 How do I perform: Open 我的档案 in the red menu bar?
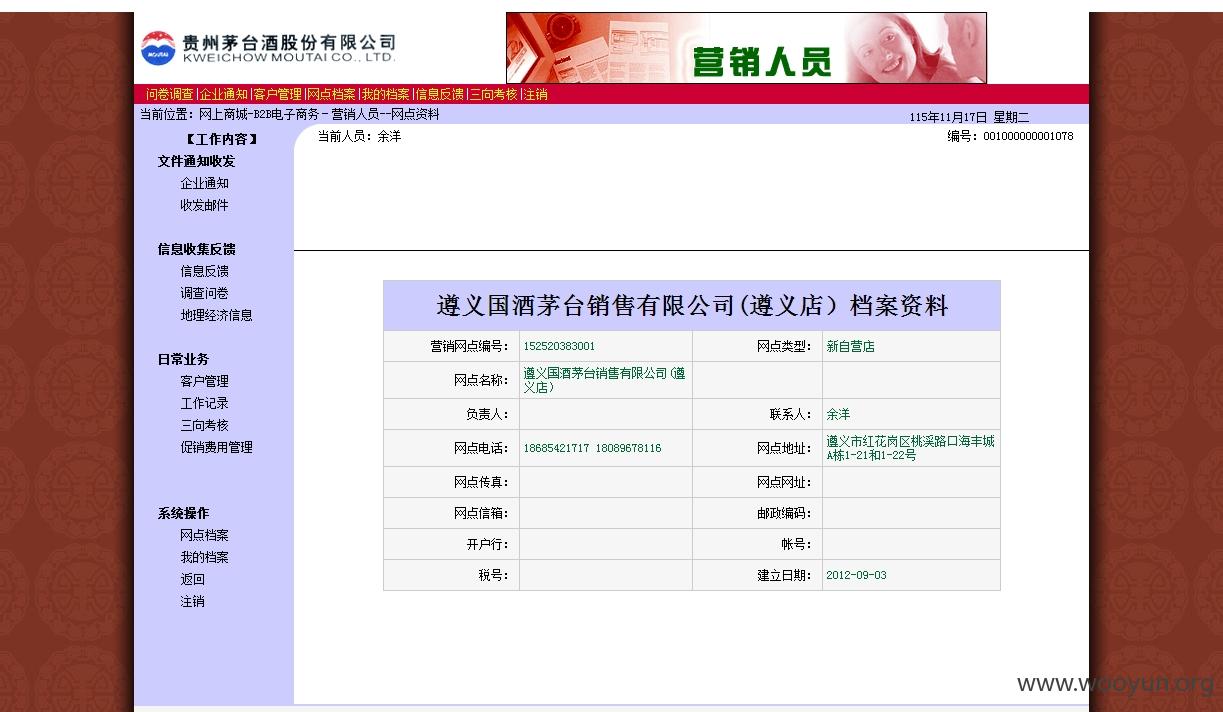(386, 94)
